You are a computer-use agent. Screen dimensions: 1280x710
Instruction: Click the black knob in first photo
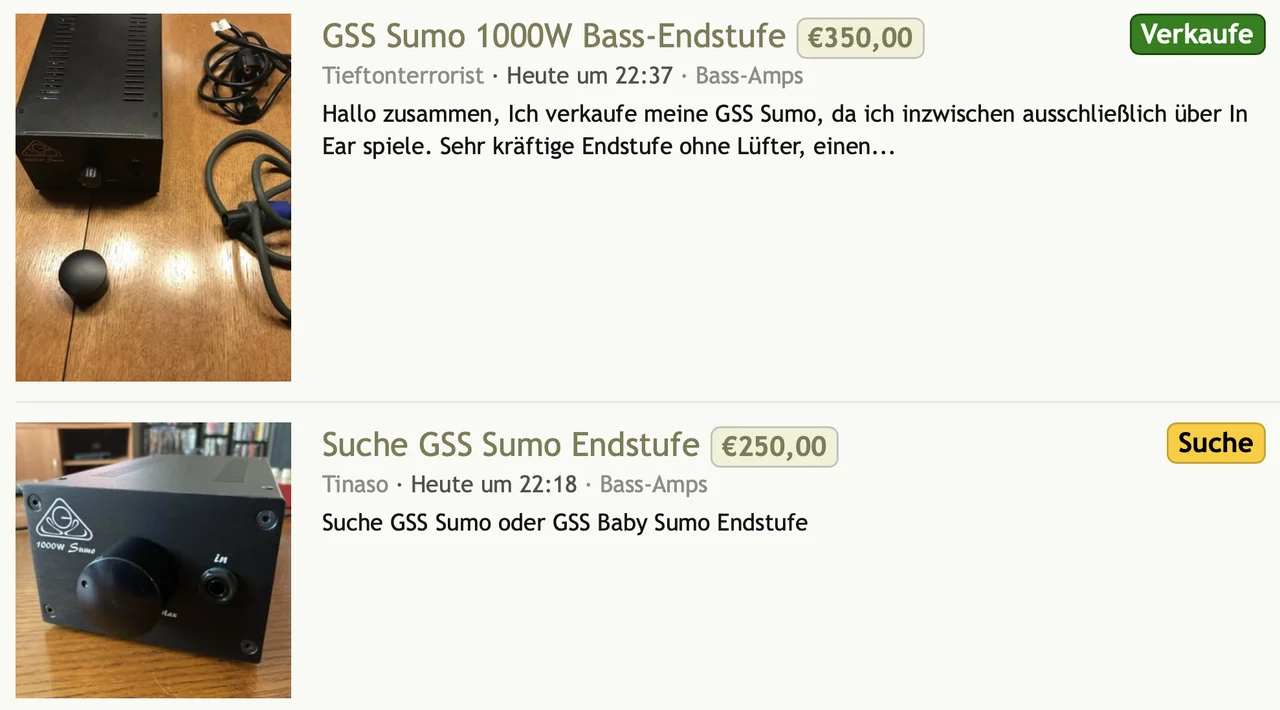click(x=83, y=277)
